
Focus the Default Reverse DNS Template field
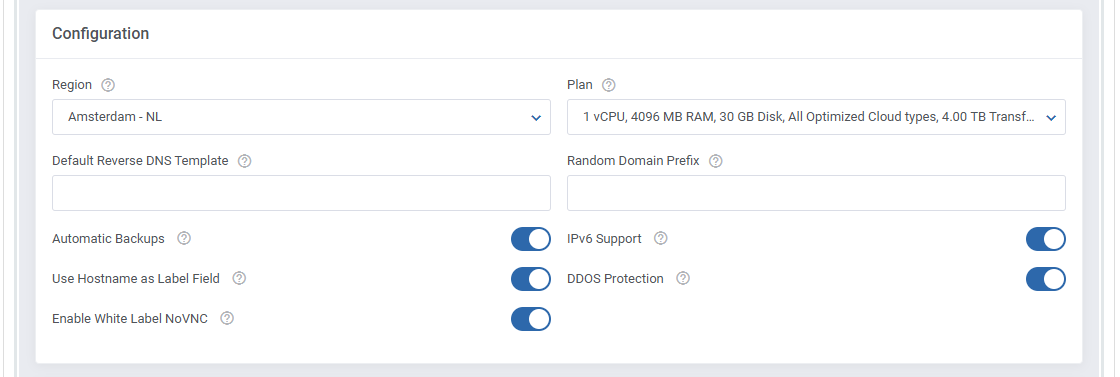point(301,193)
